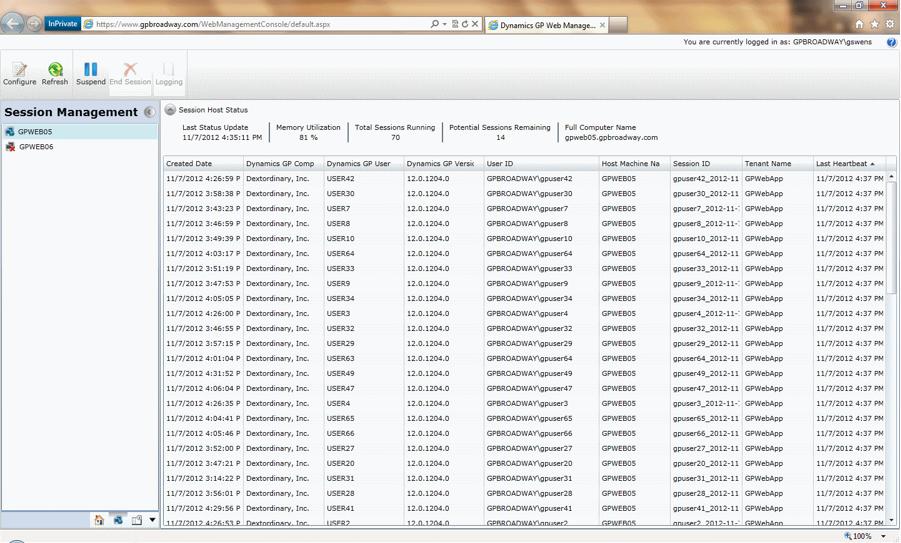Image resolution: width=901 pixels, height=543 pixels.
Task: Click the table scrollbar up arrow
Action: [891, 177]
